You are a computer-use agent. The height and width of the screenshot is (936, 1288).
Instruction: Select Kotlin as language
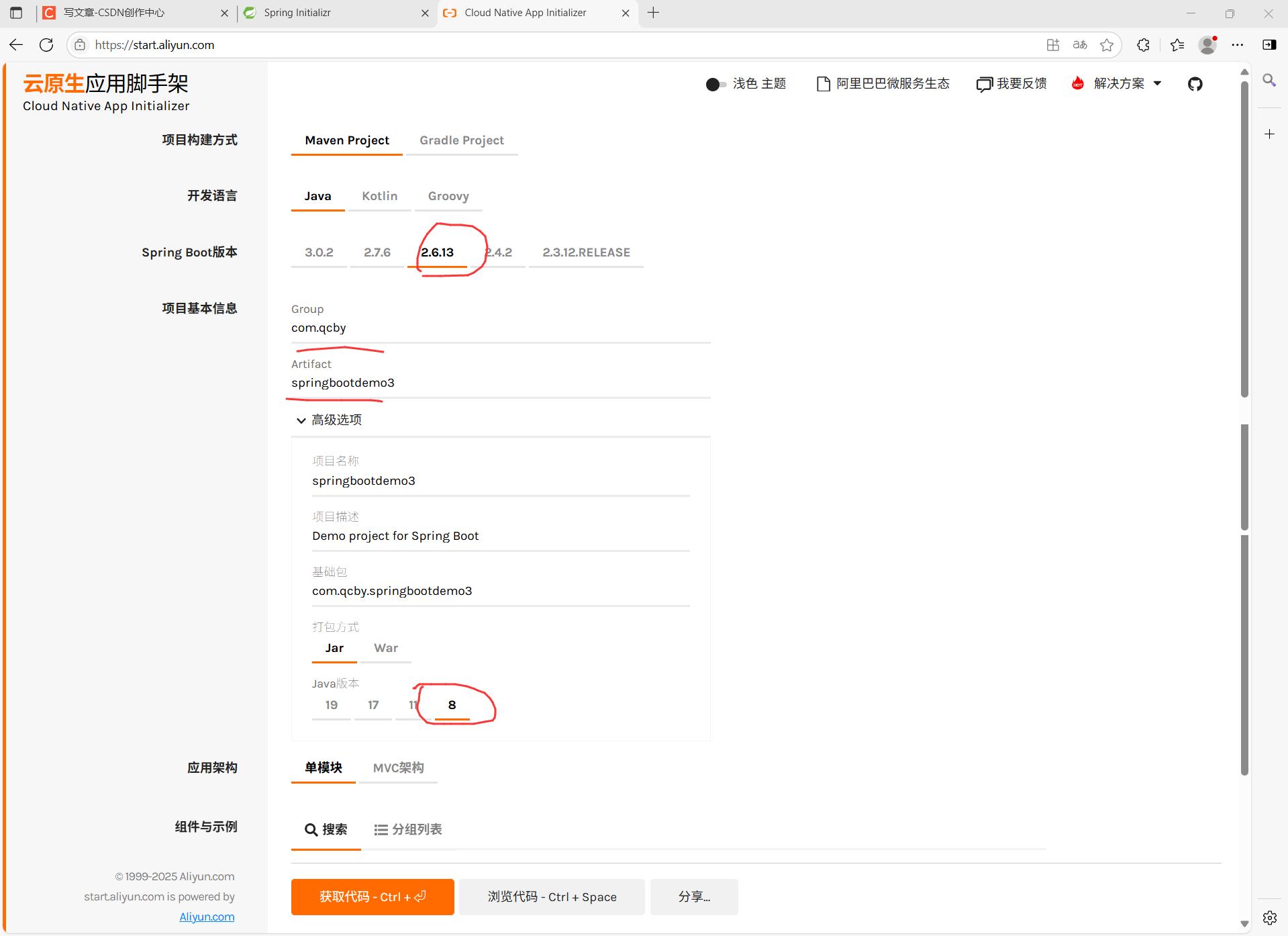pos(380,196)
